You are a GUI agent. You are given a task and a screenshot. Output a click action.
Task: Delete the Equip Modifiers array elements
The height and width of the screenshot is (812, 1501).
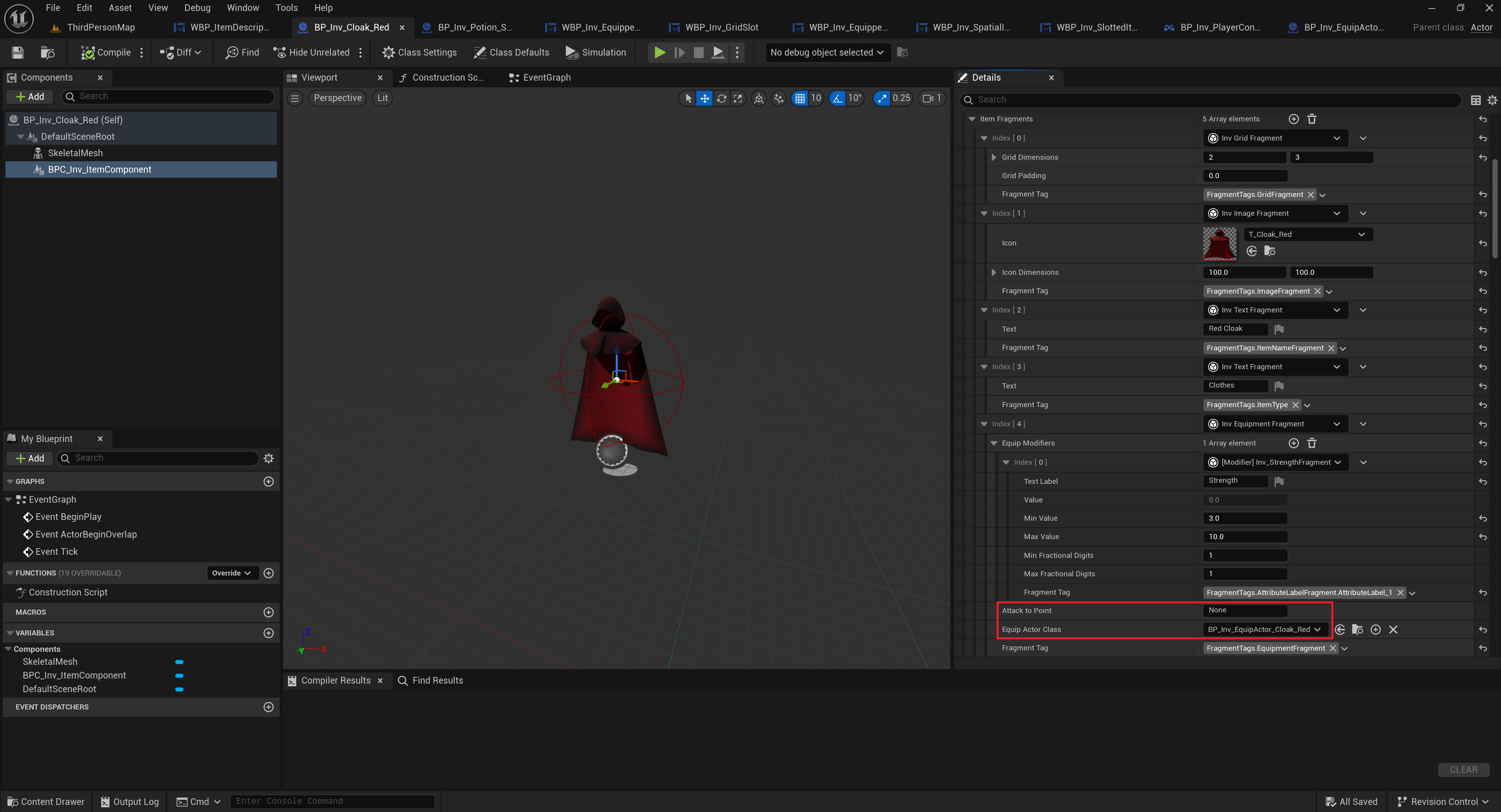coord(1311,443)
